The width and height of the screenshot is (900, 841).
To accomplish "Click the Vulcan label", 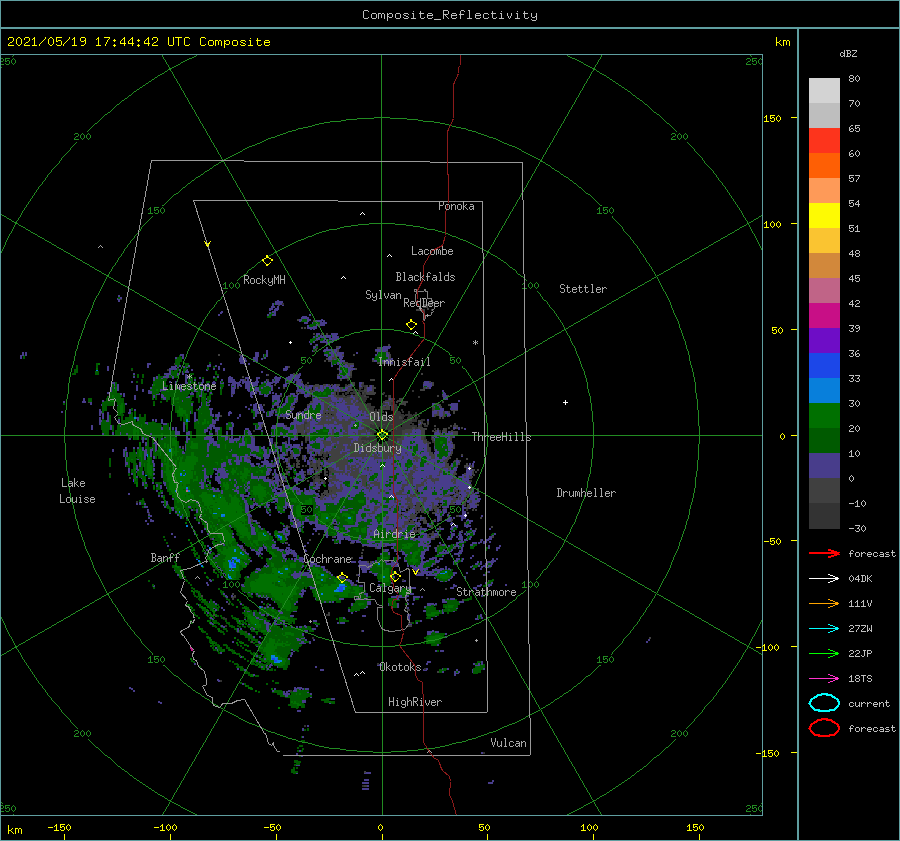I will click(x=509, y=743).
